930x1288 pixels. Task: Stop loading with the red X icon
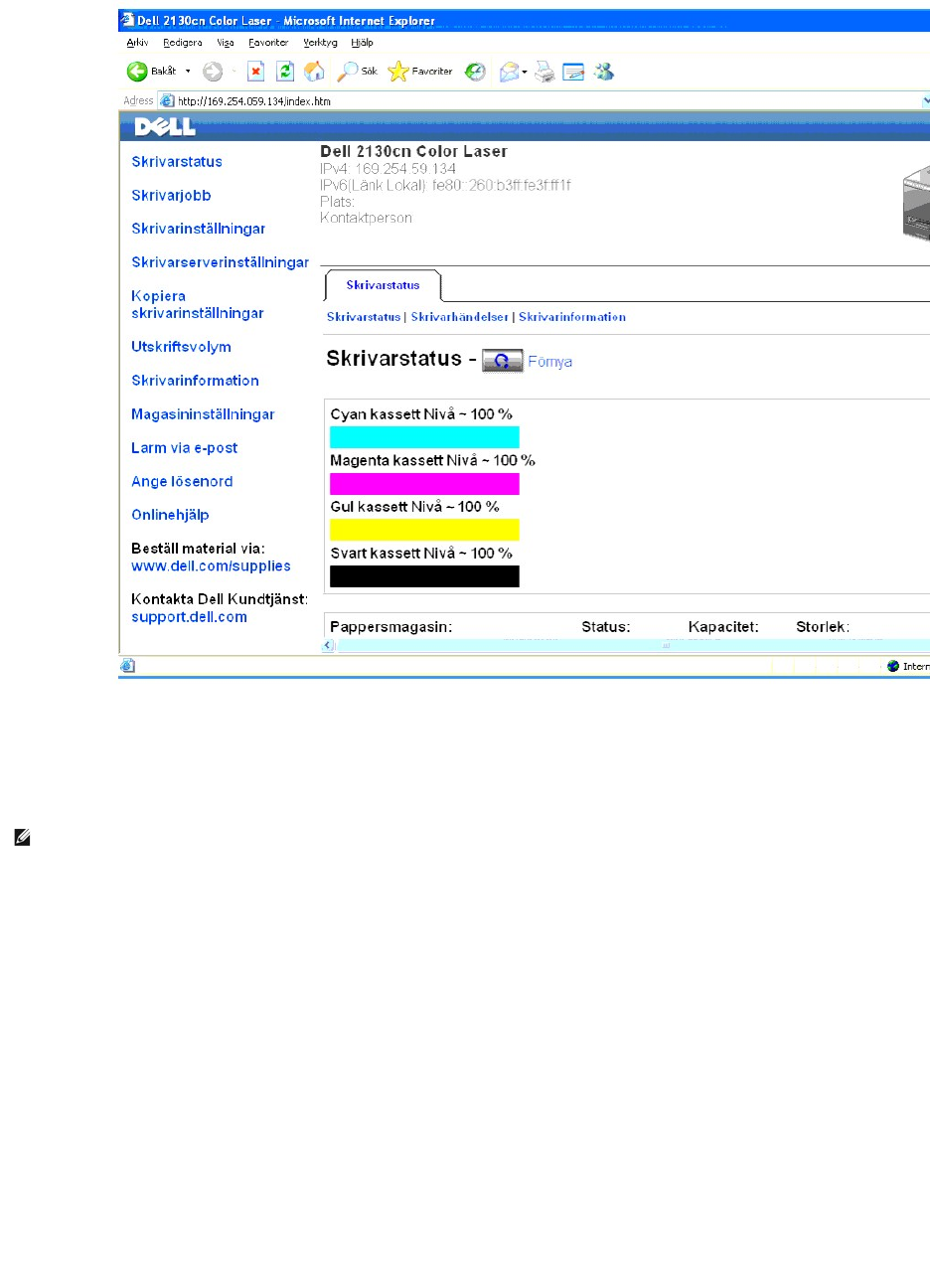(x=255, y=72)
